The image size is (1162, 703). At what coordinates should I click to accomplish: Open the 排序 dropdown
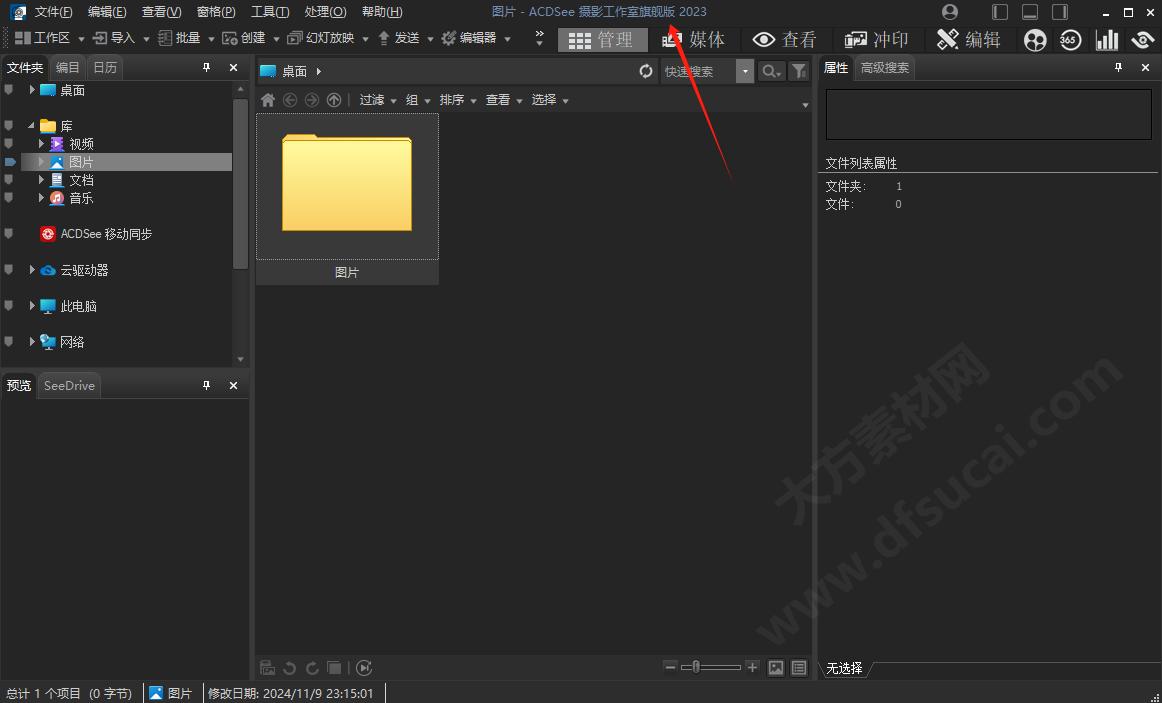pos(457,100)
